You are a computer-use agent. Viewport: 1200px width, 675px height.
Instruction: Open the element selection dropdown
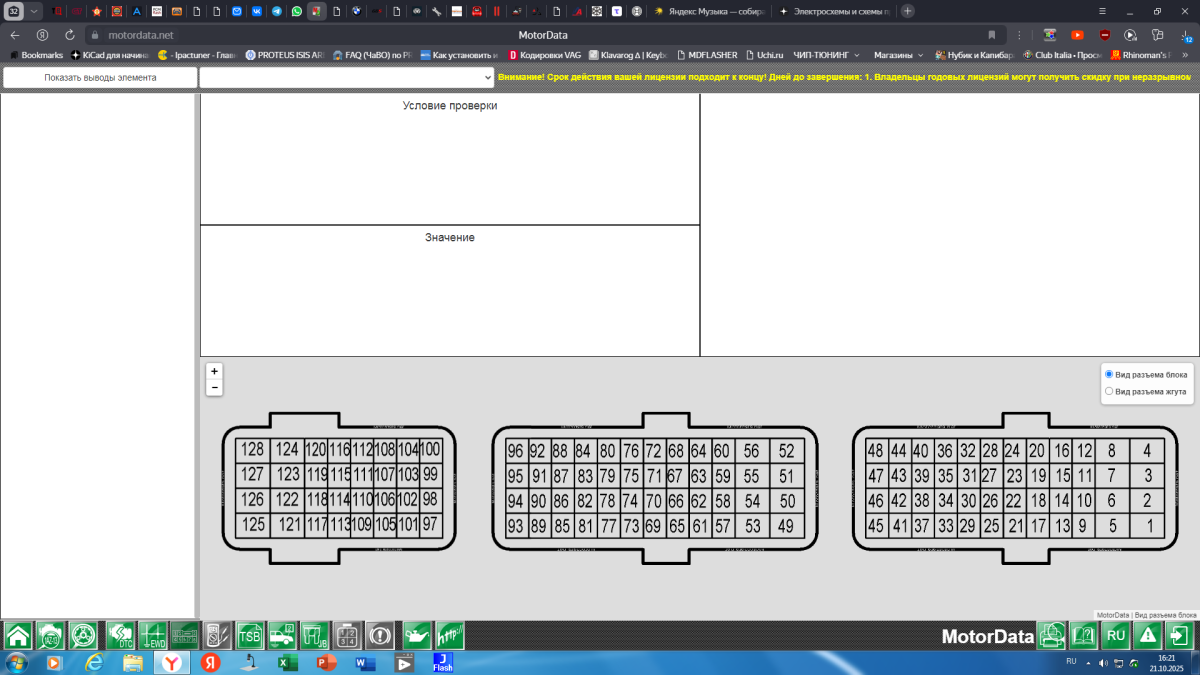[x=347, y=77]
